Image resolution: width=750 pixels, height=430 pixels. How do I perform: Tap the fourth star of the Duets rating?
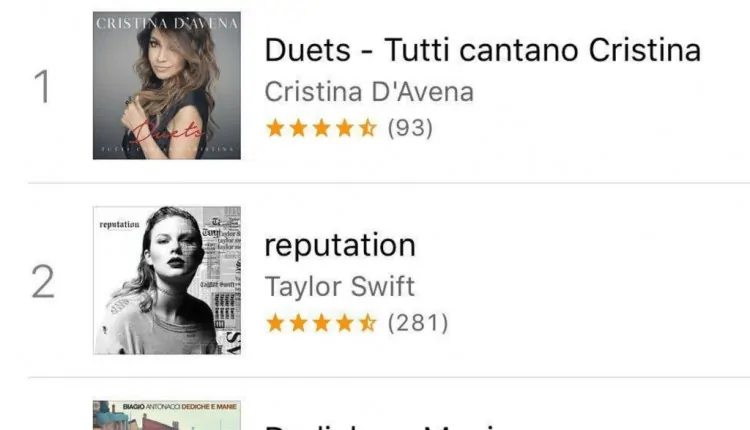point(343,128)
